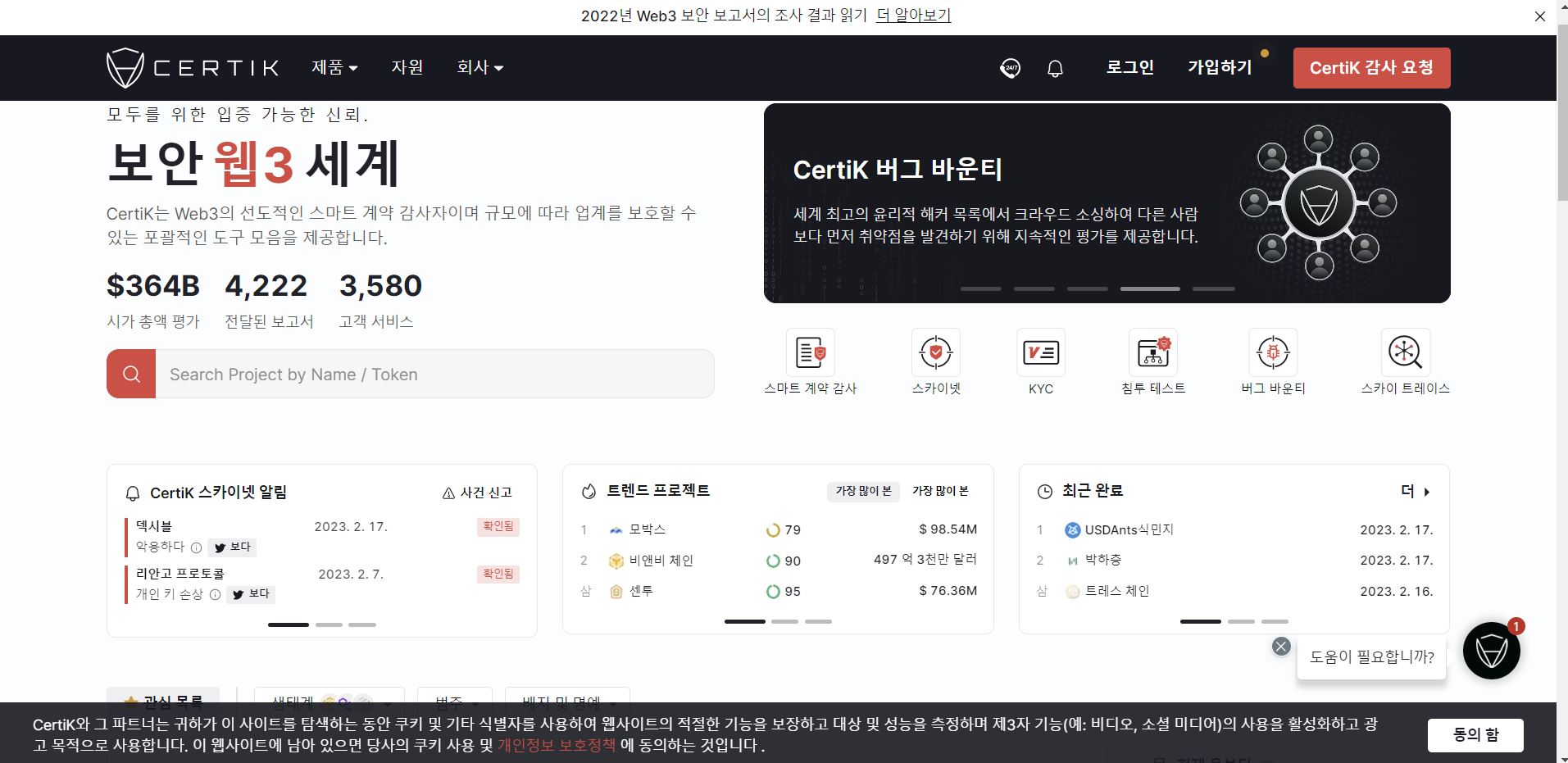Click the 사건 신고 warning icon
Screen dimensions: 1568x763
point(448,493)
